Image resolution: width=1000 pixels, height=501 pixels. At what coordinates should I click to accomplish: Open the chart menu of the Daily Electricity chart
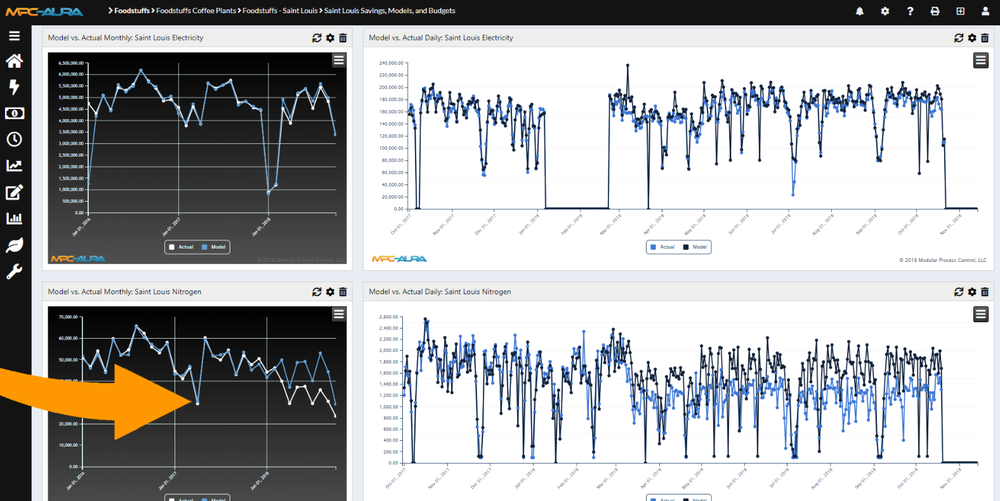pyautogui.click(x=981, y=60)
